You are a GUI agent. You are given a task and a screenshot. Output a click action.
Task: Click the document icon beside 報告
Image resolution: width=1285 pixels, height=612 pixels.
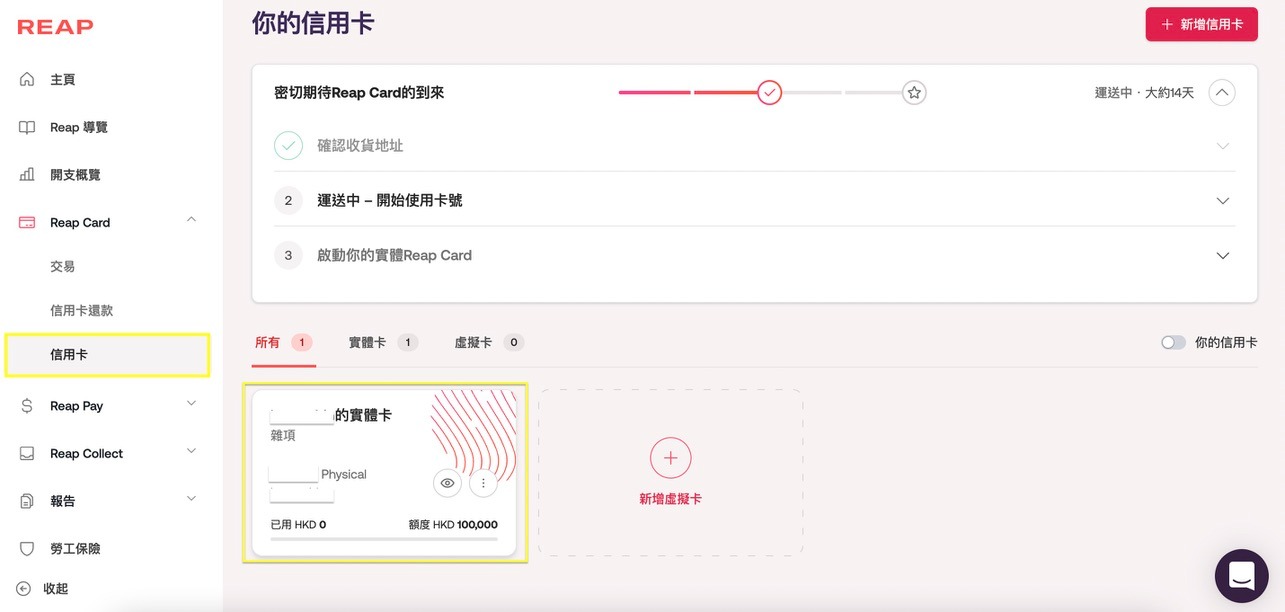pos(27,501)
